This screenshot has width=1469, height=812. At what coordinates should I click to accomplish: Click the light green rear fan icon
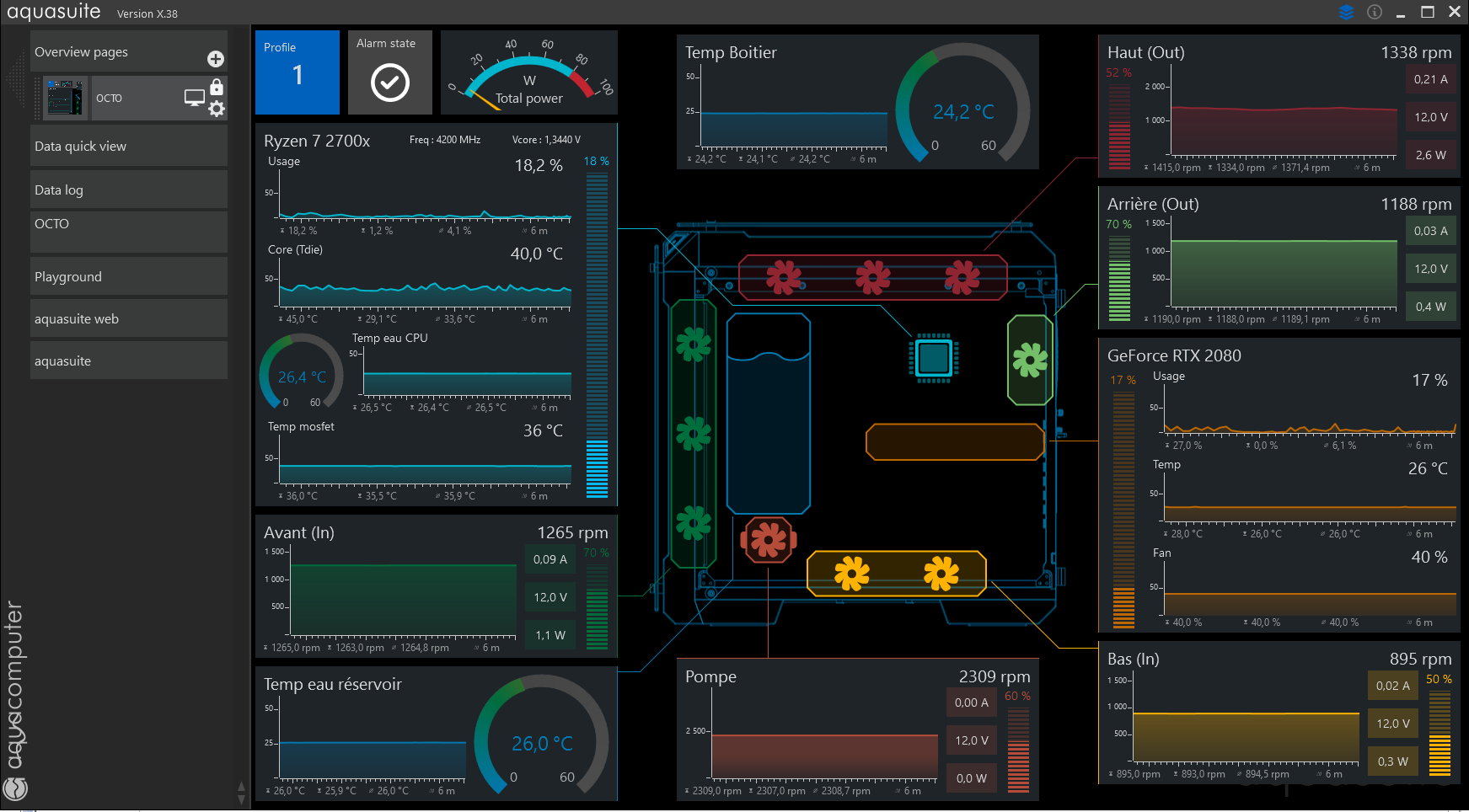tap(1030, 360)
